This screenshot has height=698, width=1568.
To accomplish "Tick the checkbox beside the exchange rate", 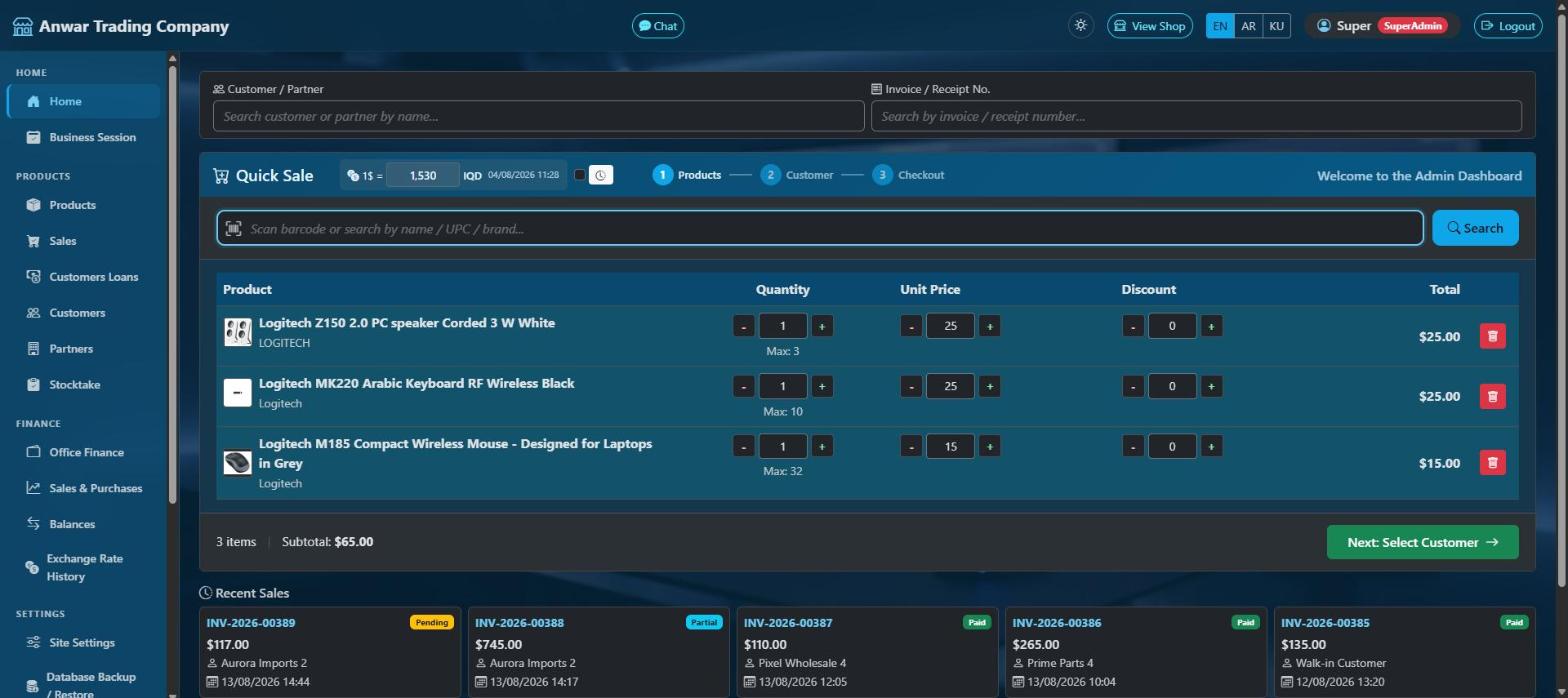I will click(x=579, y=175).
